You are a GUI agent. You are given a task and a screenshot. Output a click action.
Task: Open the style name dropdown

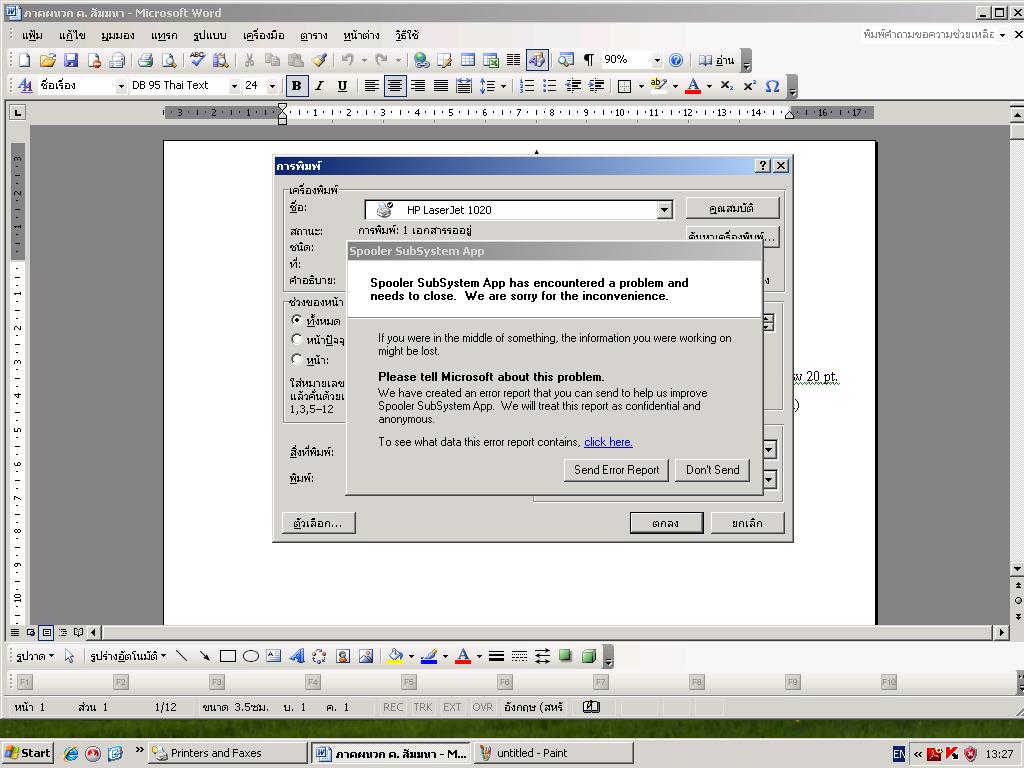coord(120,86)
